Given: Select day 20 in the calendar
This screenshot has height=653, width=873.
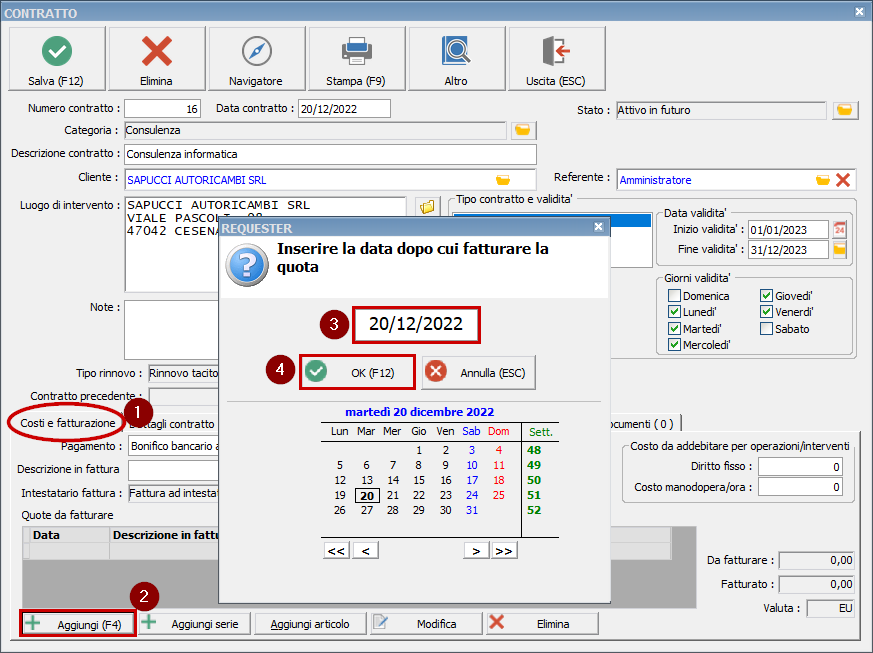Looking at the screenshot, I should [367, 495].
